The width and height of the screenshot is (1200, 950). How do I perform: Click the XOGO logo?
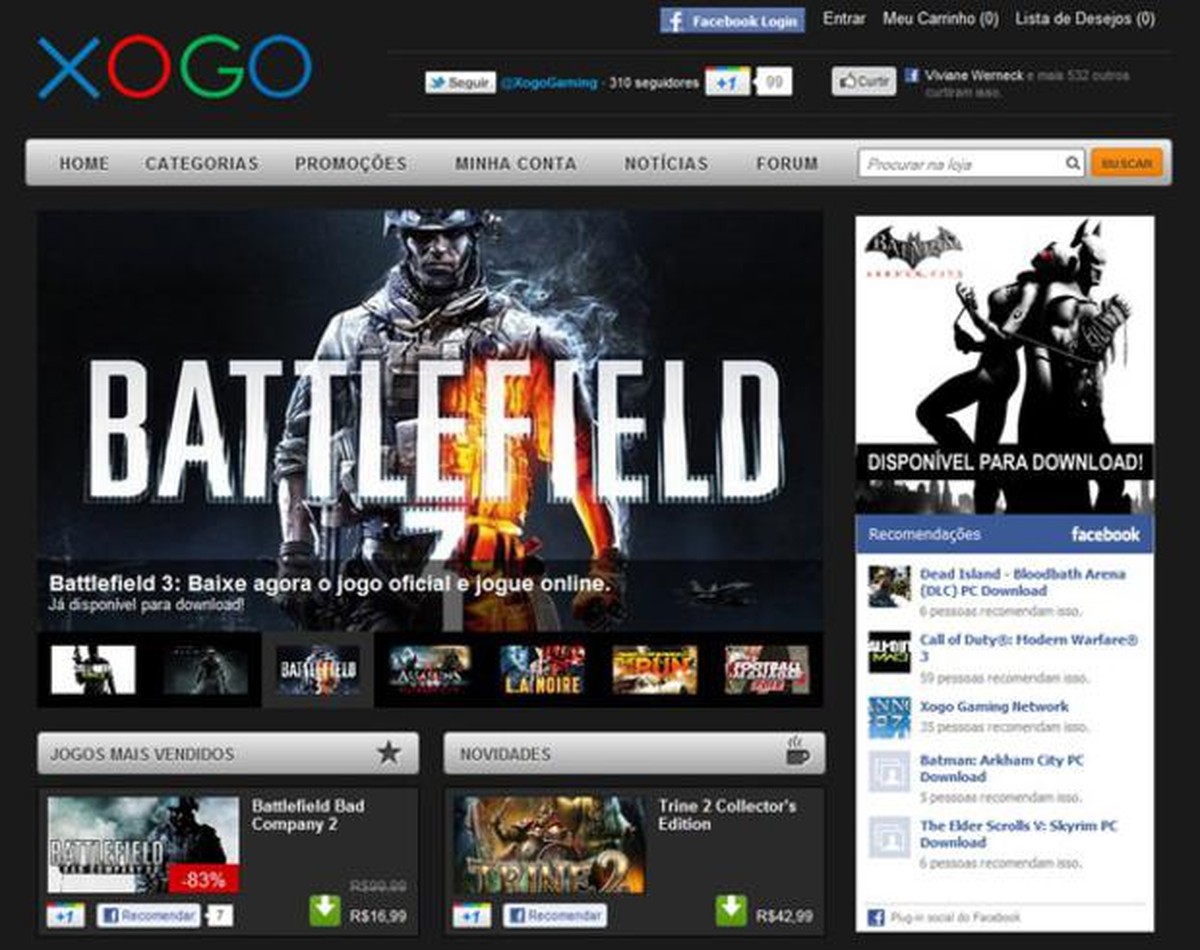[x=175, y=68]
